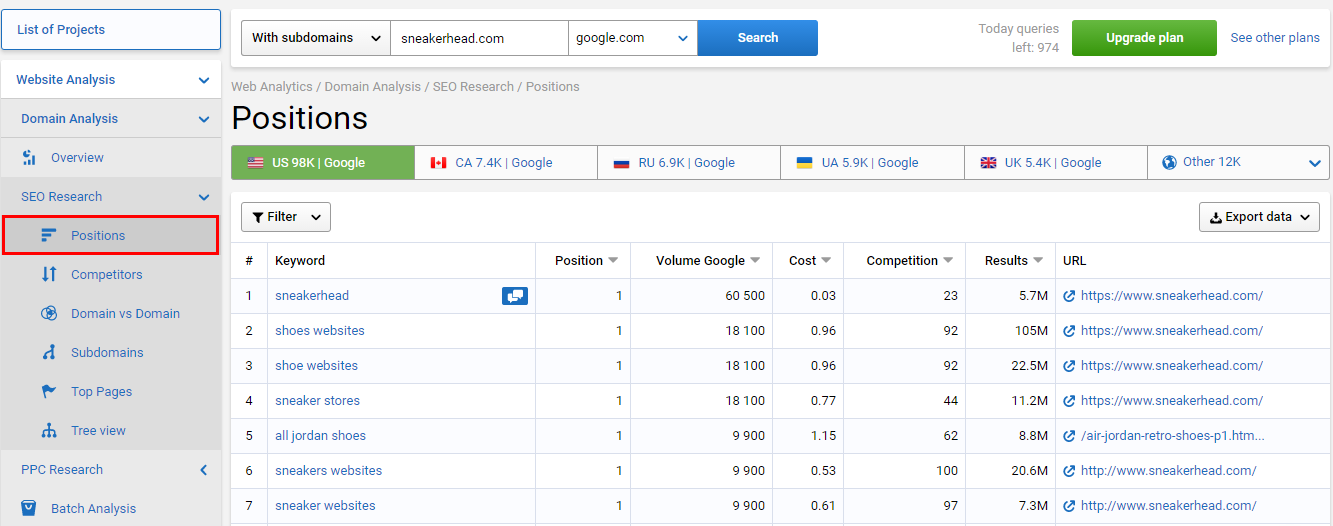
Task: Sort by Results column arrow
Action: point(1038,261)
